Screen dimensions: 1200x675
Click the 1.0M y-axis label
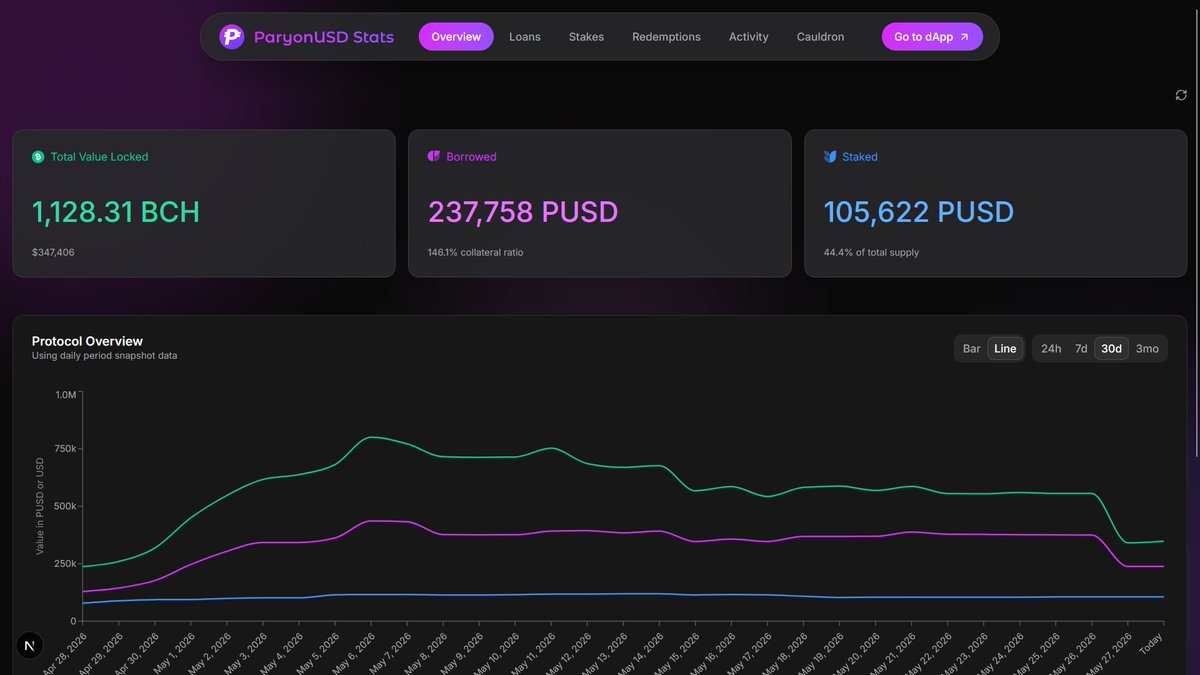(x=65, y=395)
